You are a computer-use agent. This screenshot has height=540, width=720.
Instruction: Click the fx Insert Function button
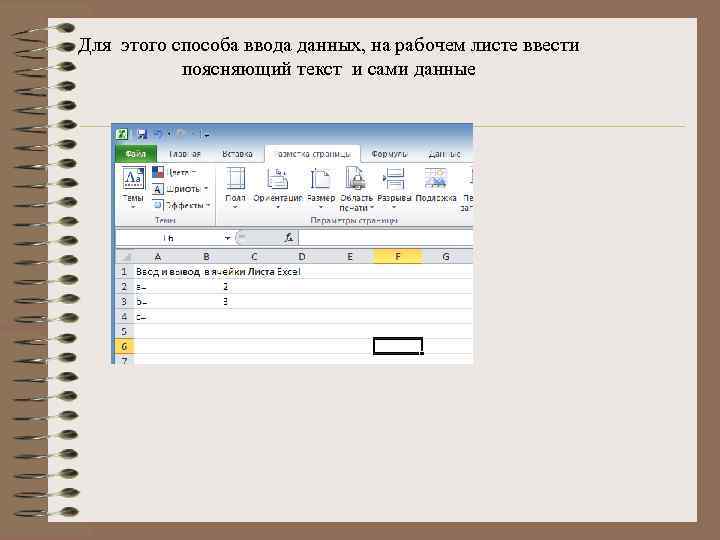point(289,238)
